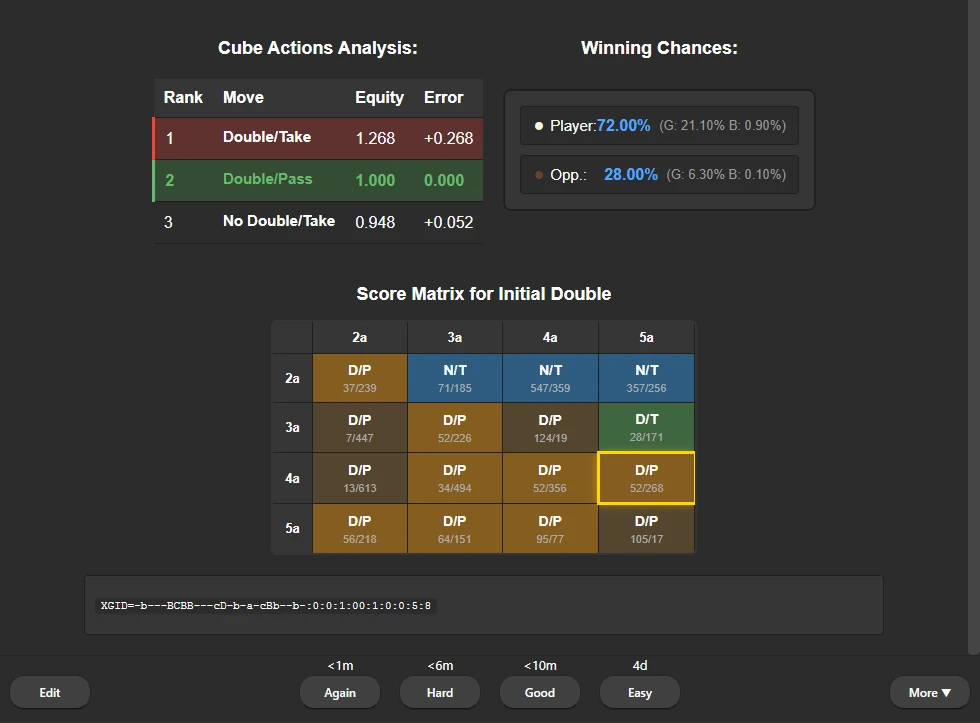Viewport: 980px width, 723px height.
Task: Open the More dropdown menu
Action: click(x=928, y=692)
